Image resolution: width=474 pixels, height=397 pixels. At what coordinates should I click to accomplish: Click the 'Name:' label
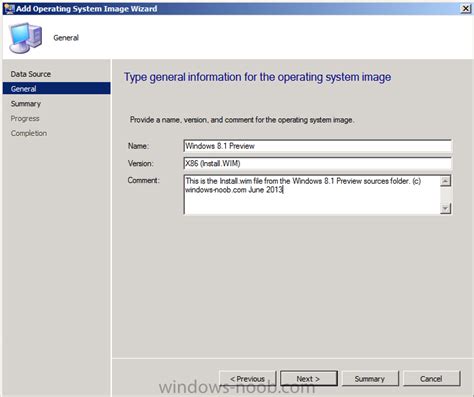click(138, 146)
